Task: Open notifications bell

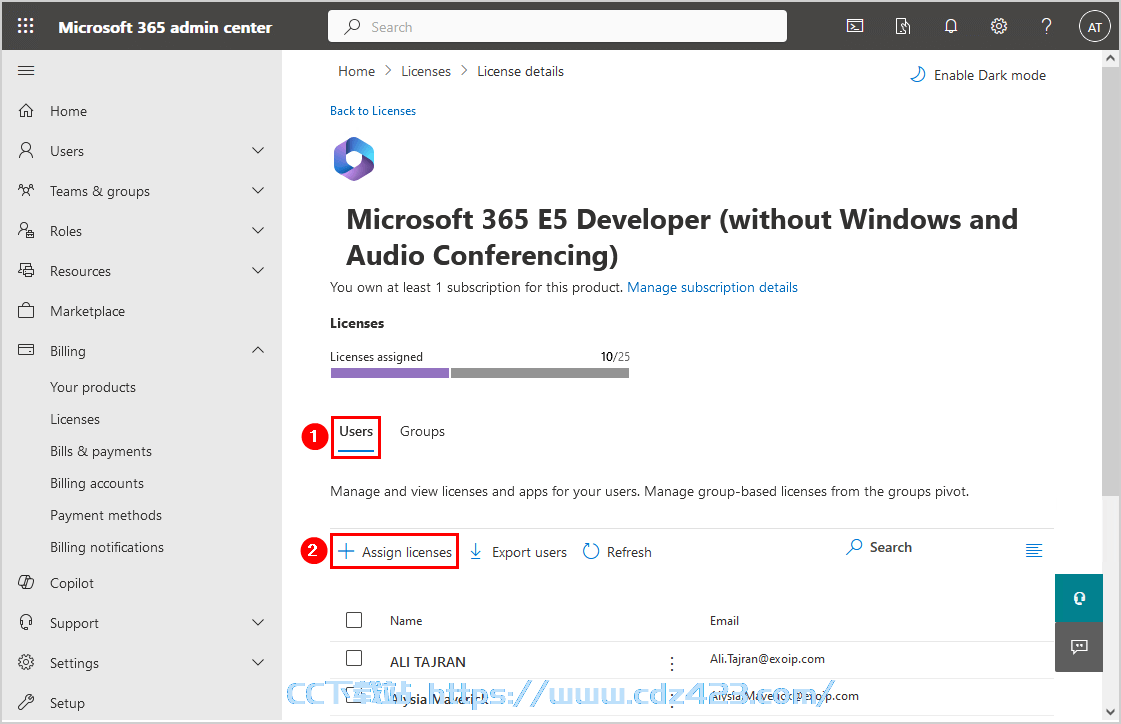Action: tap(951, 26)
